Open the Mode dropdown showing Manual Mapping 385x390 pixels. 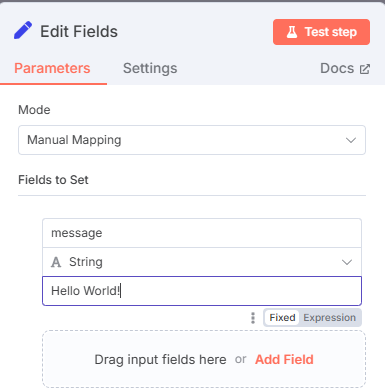[192, 140]
